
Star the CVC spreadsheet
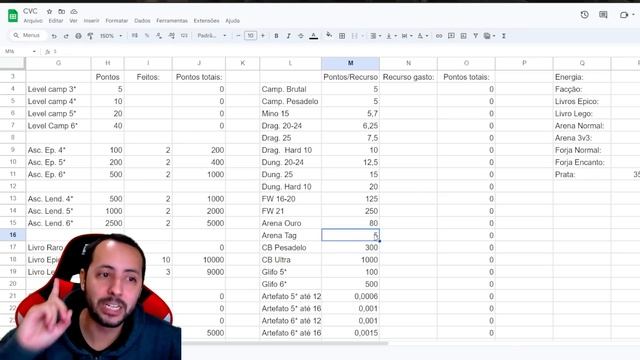(49, 11)
